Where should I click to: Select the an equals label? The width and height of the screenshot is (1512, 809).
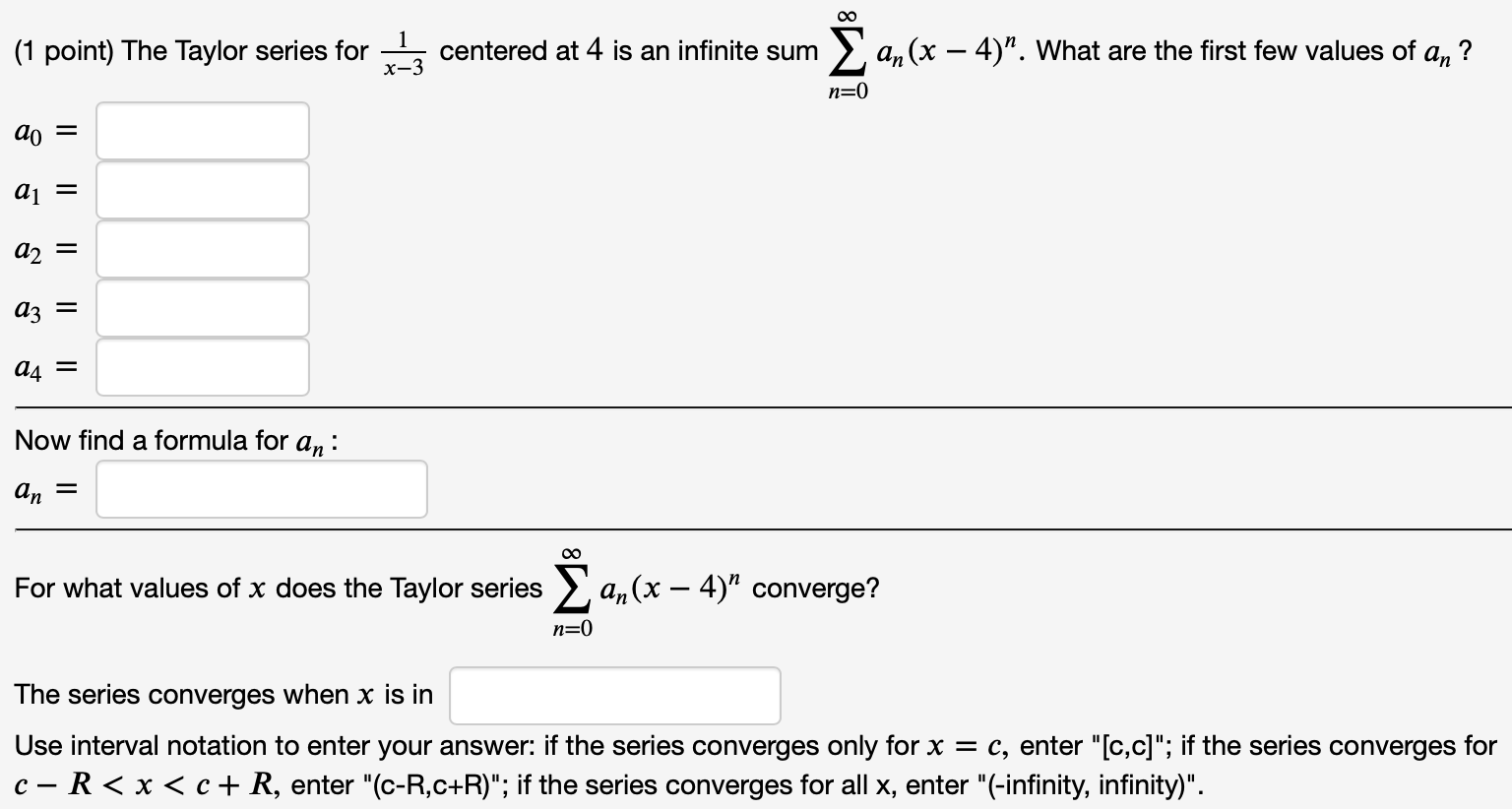(x=41, y=488)
